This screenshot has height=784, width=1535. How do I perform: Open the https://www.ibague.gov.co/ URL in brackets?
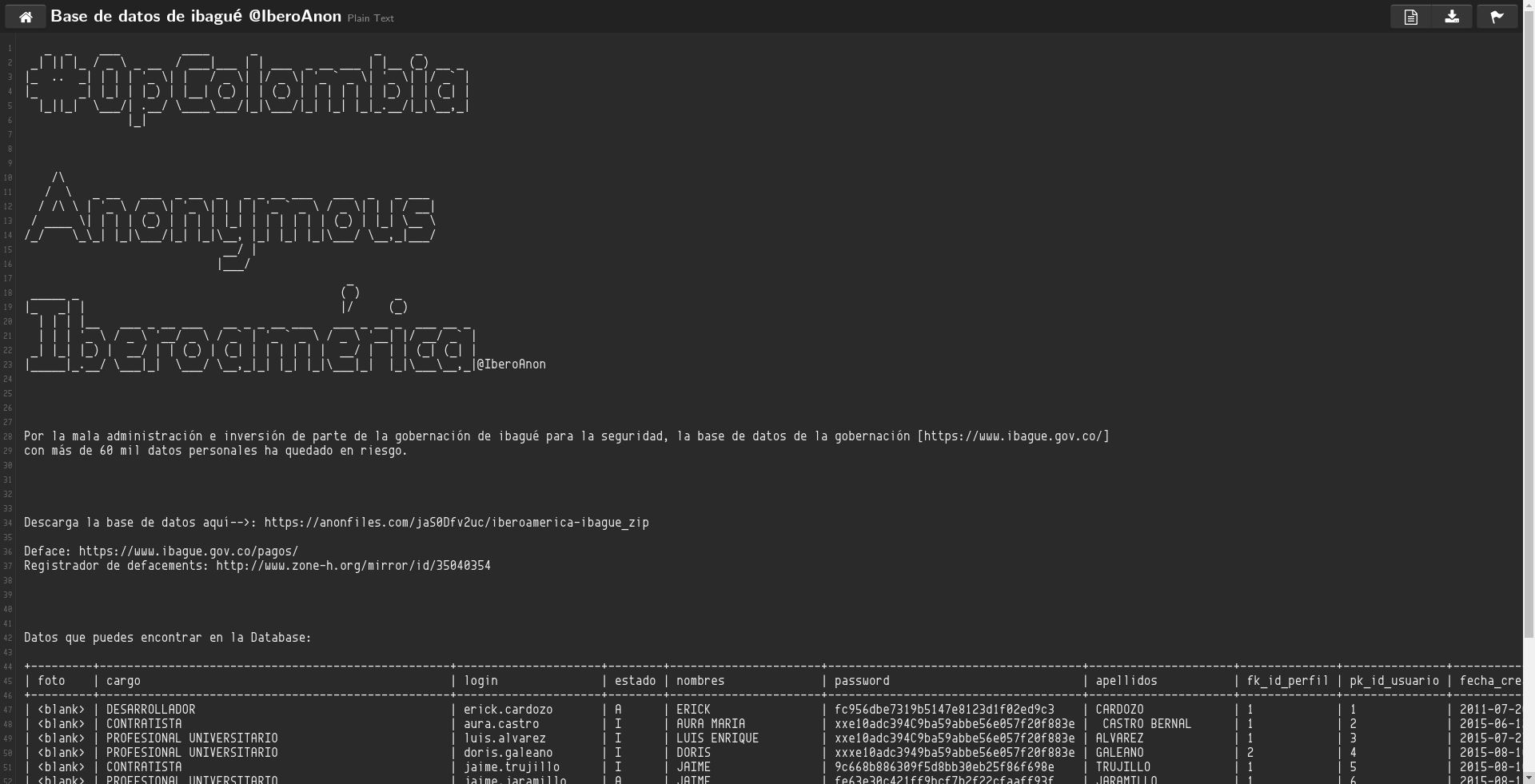point(1014,436)
